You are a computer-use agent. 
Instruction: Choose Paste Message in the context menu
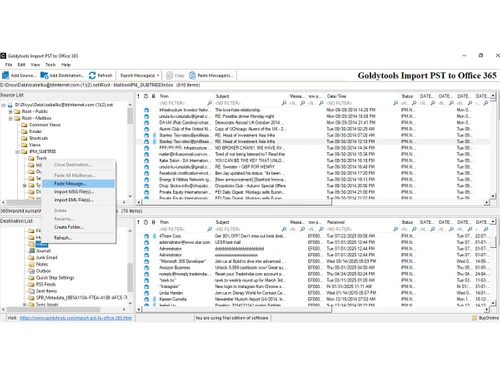coord(78,184)
